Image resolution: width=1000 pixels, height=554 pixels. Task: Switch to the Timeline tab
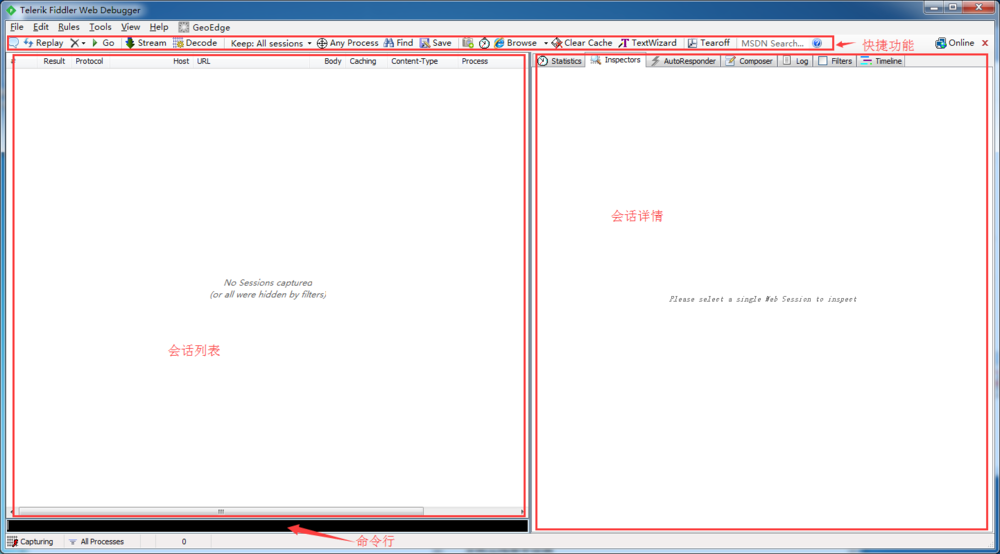881,61
